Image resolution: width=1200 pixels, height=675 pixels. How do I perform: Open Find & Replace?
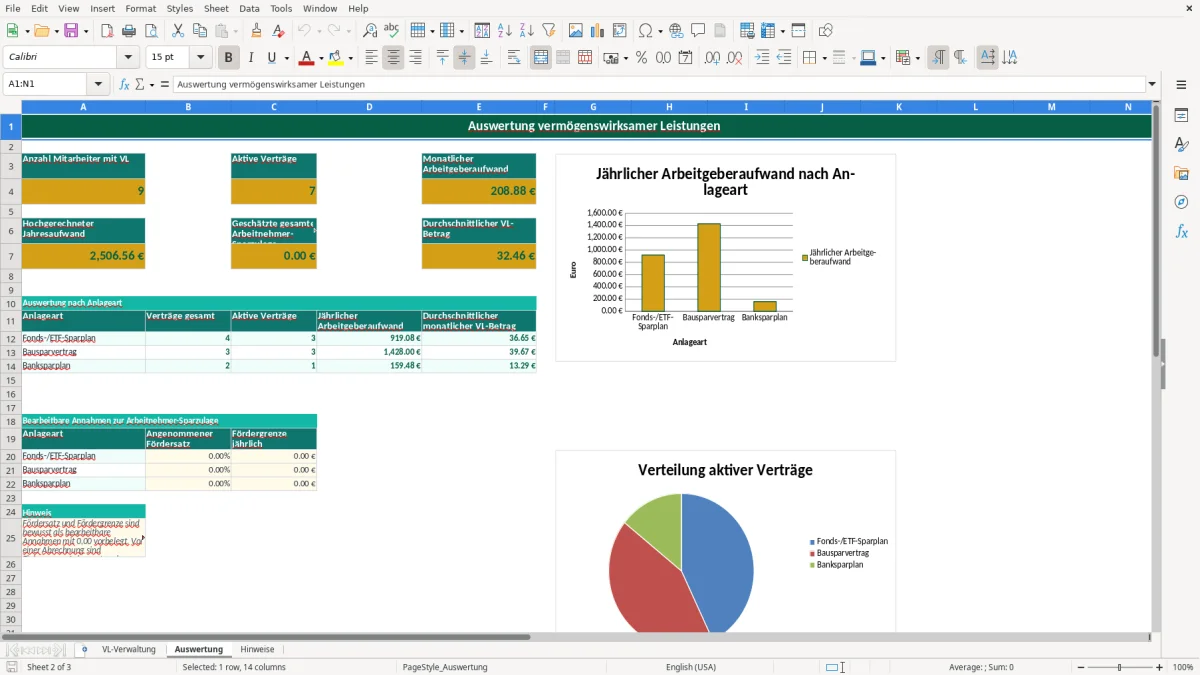(x=370, y=31)
